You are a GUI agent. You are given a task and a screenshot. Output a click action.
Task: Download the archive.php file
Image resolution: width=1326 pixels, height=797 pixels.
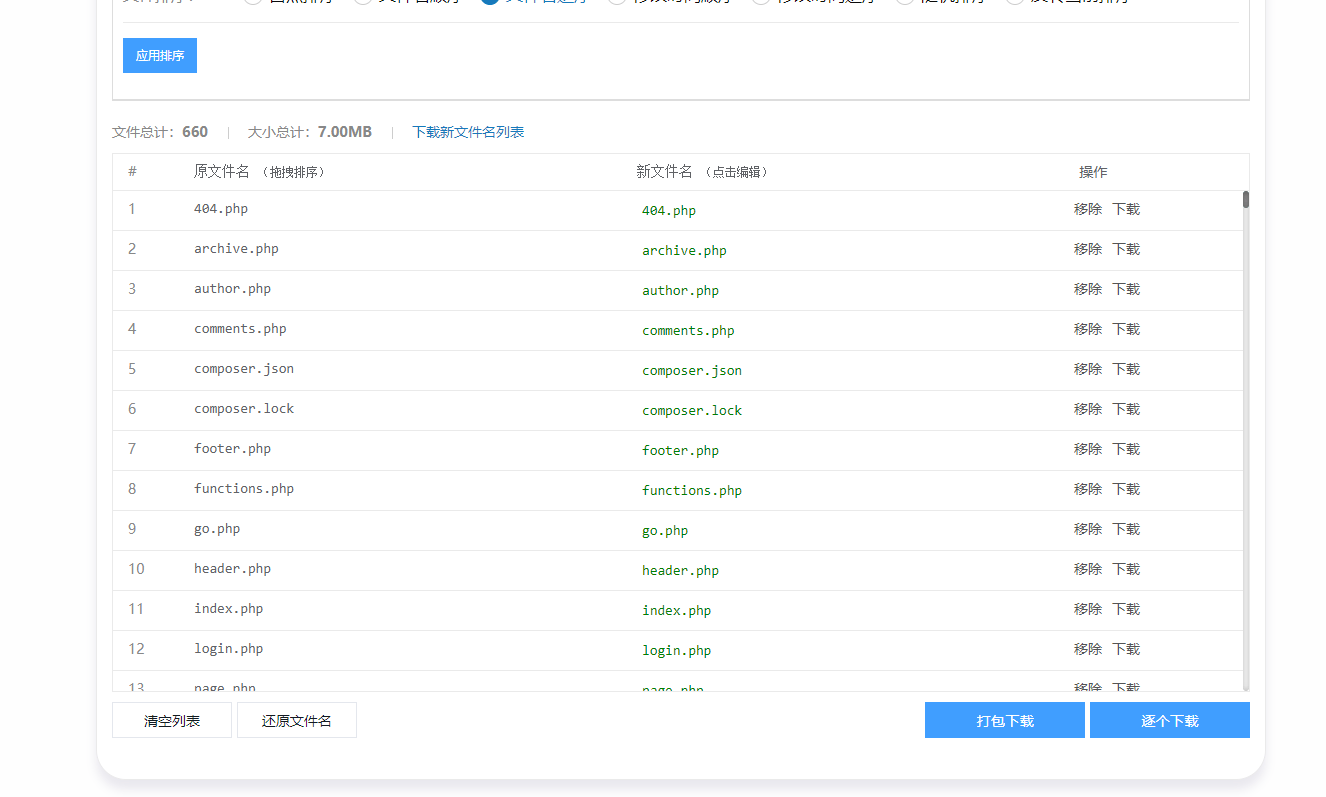click(x=1125, y=248)
